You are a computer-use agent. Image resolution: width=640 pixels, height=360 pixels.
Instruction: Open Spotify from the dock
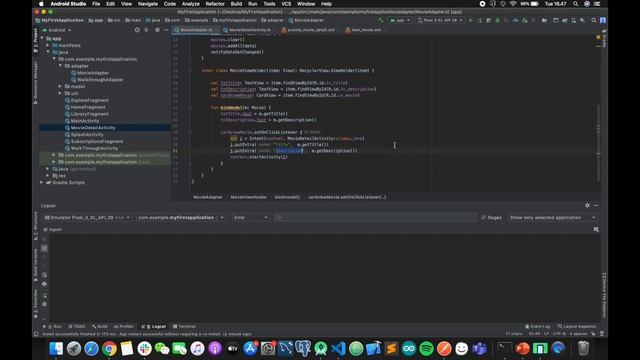point(426,349)
